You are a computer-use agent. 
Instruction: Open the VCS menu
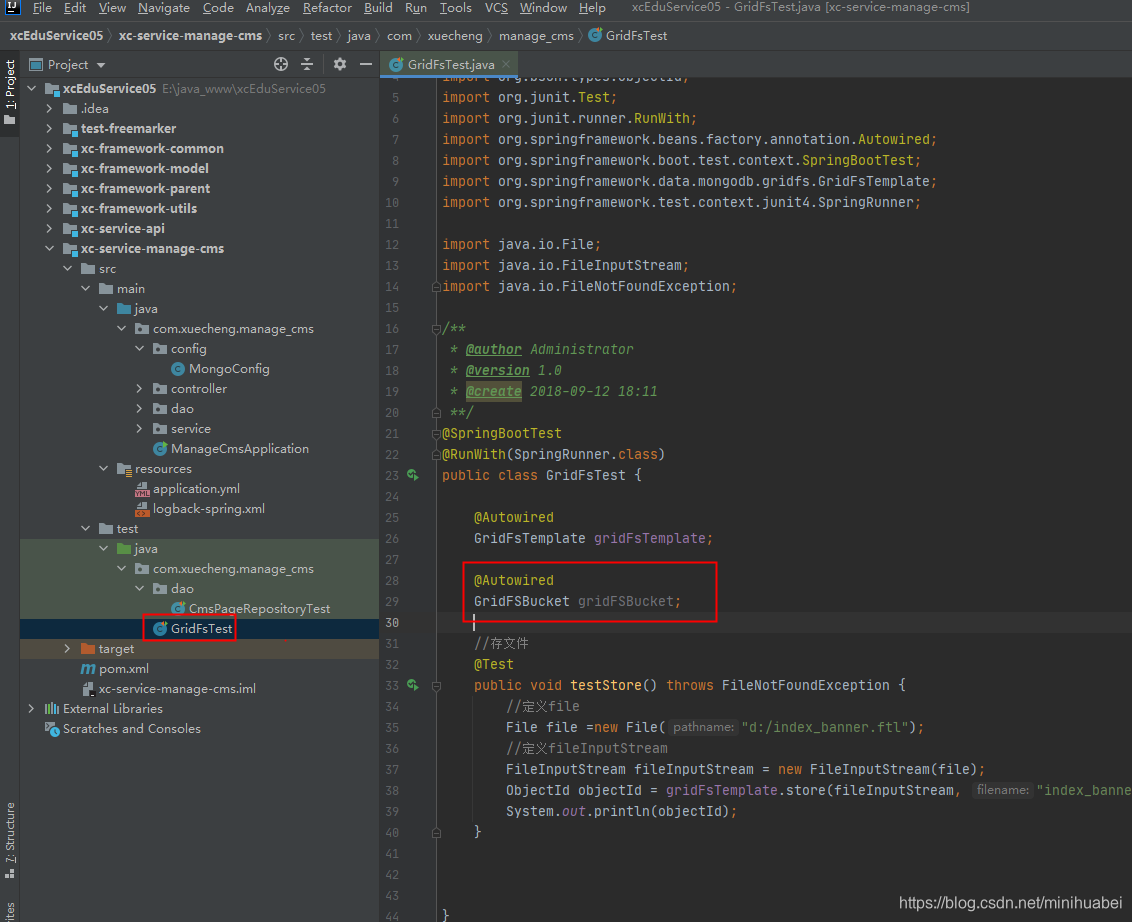[495, 7]
